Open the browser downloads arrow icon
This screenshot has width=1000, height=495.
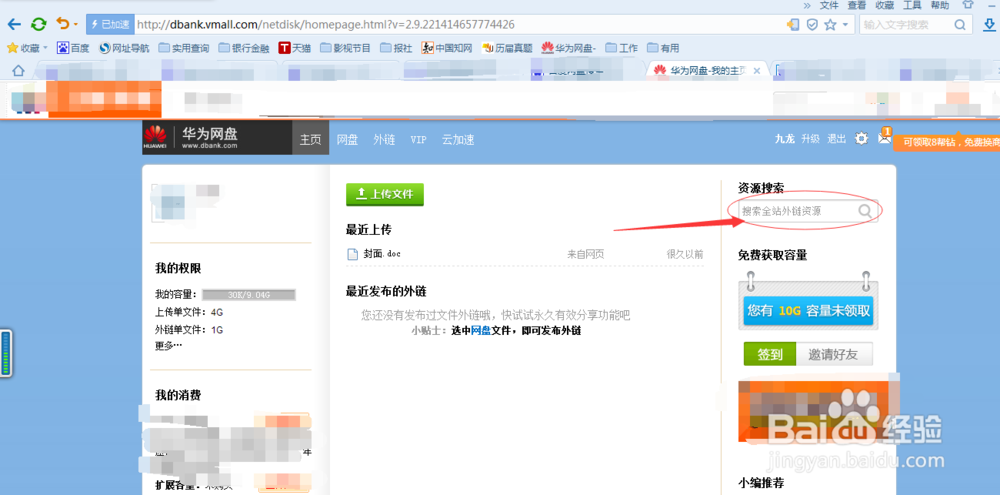pyautogui.click(x=988, y=25)
